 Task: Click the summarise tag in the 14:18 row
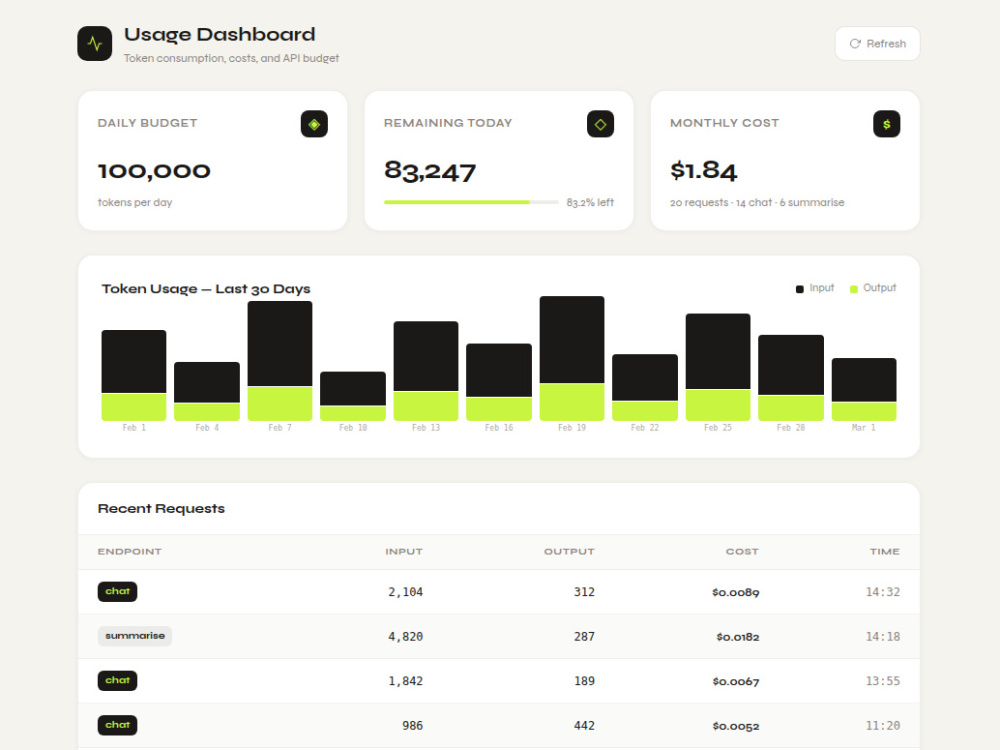(135, 636)
